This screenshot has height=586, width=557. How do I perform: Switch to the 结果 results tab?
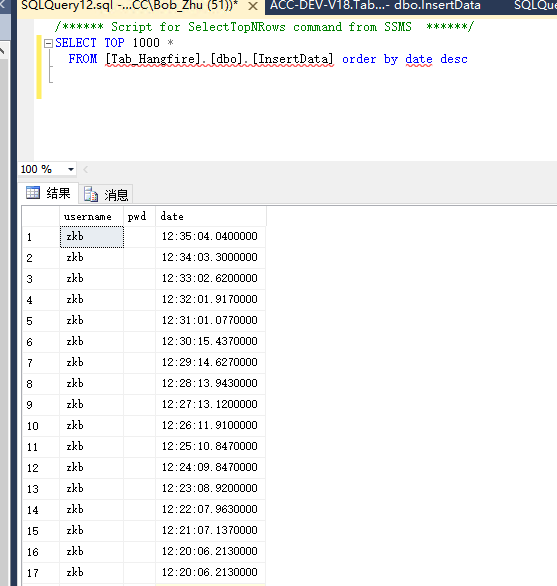49,193
